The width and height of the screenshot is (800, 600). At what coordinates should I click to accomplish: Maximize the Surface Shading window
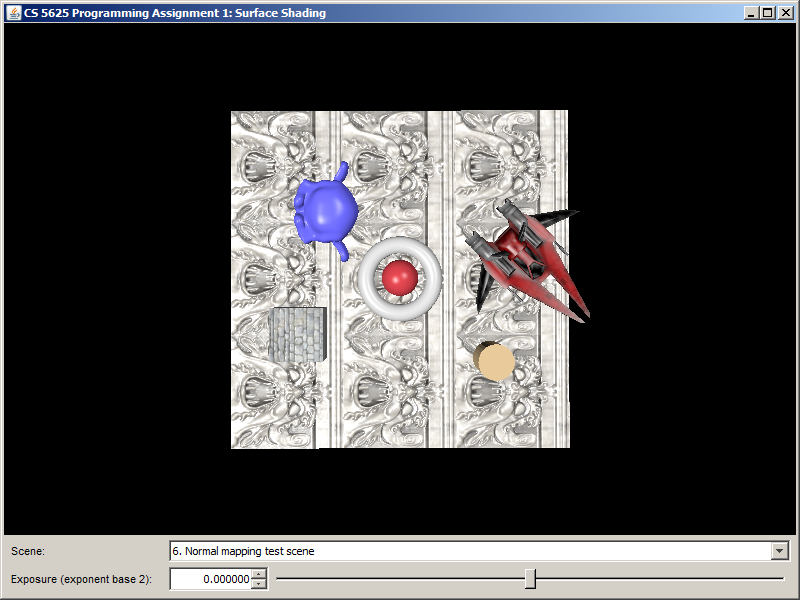point(767,13)
